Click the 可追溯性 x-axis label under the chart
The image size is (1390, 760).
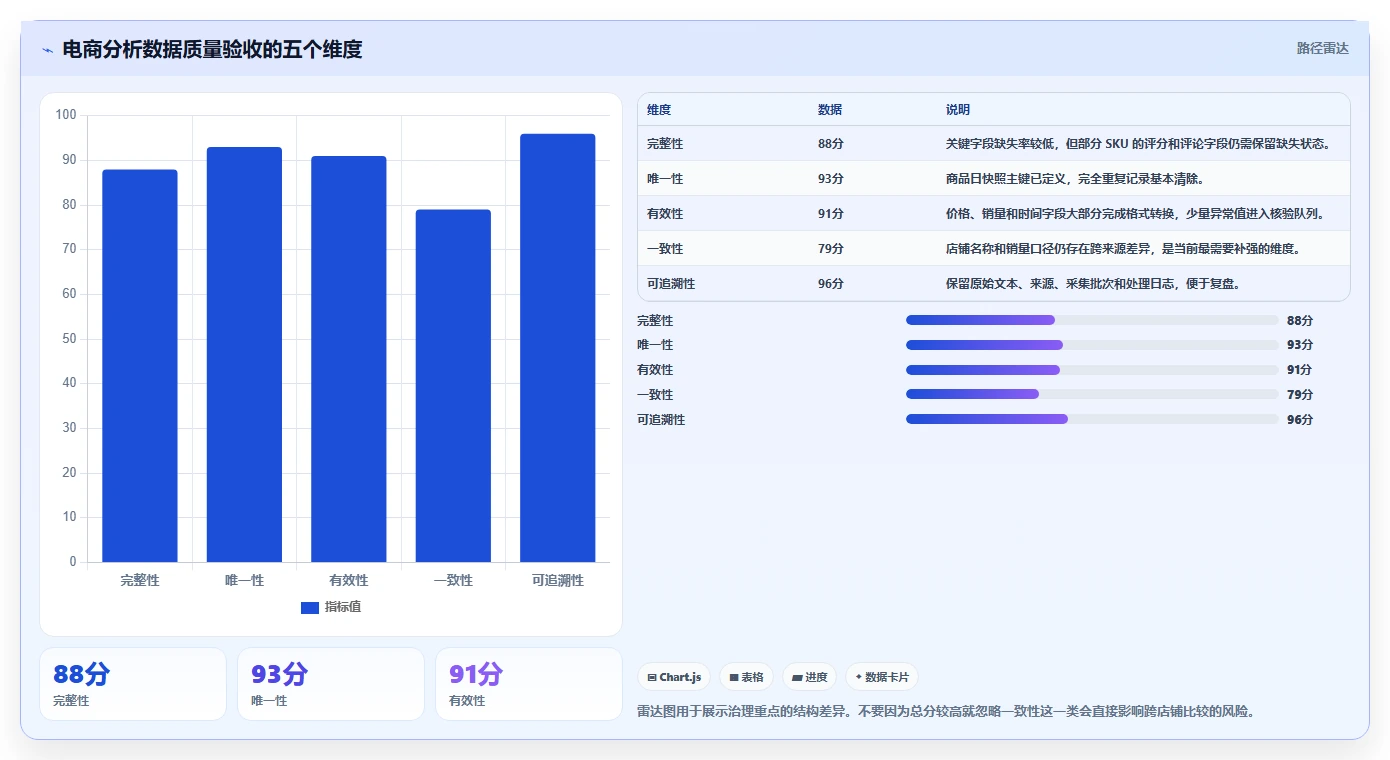(558, 580)
